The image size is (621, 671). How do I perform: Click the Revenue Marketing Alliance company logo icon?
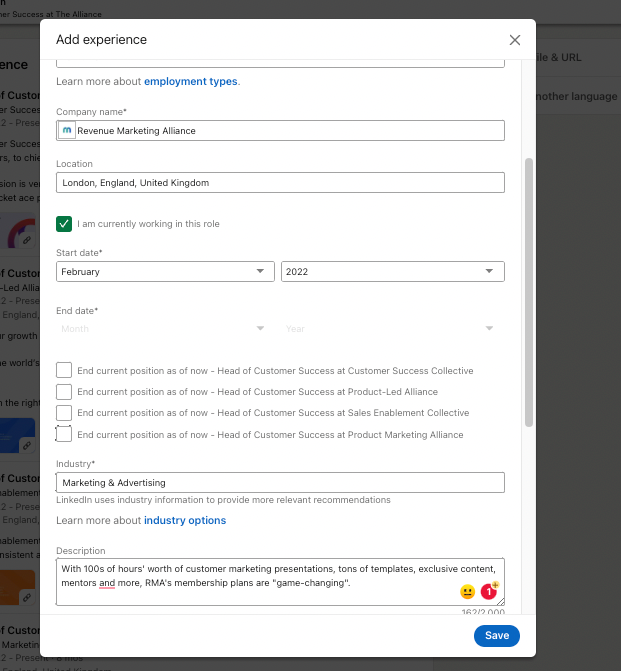tap(67, 130)
